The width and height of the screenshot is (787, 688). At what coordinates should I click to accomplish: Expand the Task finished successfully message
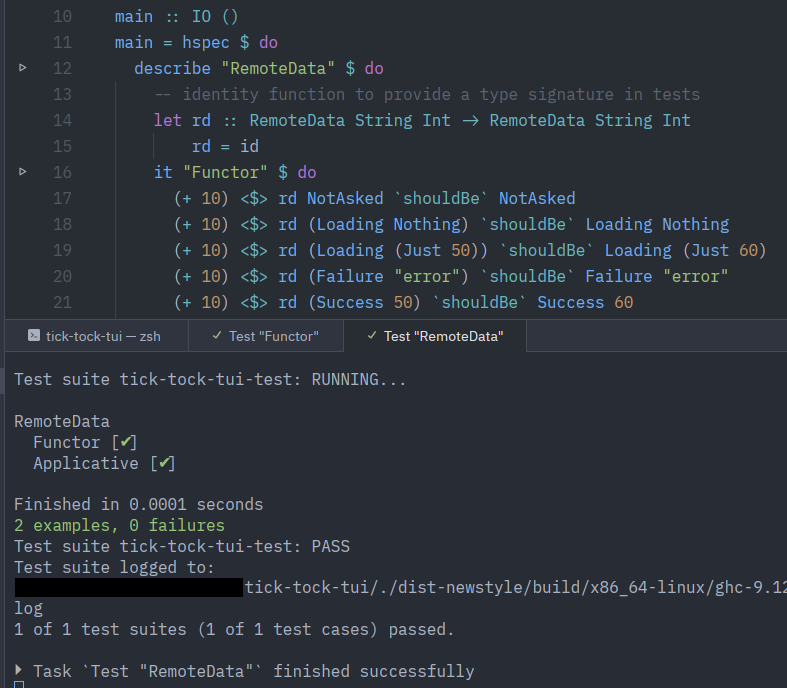pos(19,669)
